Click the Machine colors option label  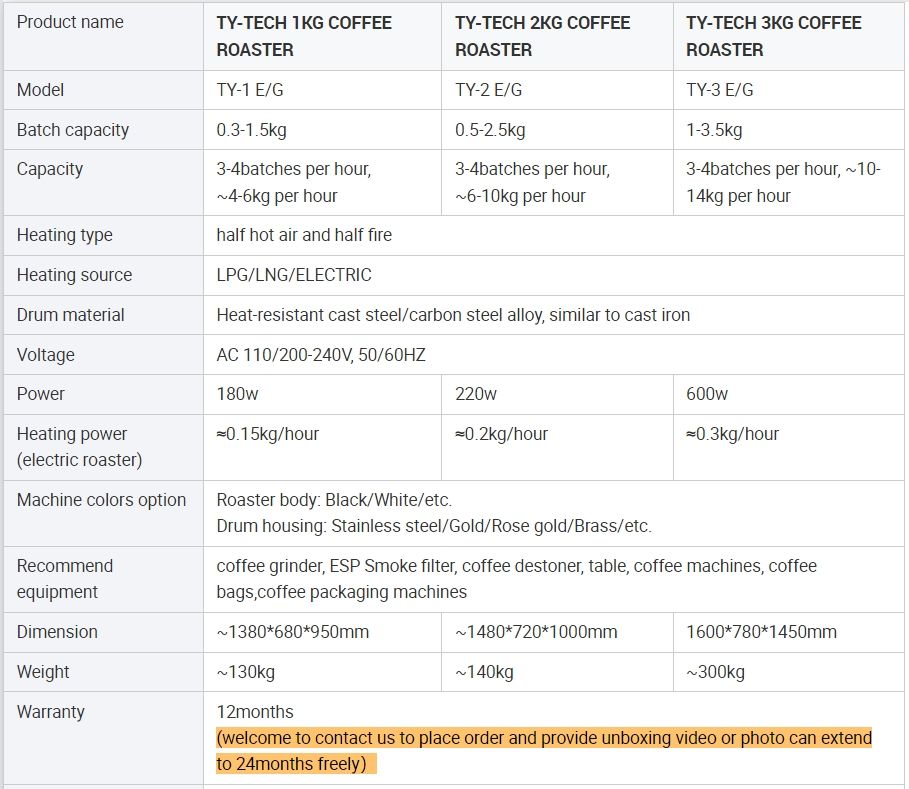click(x=101, y=500)
